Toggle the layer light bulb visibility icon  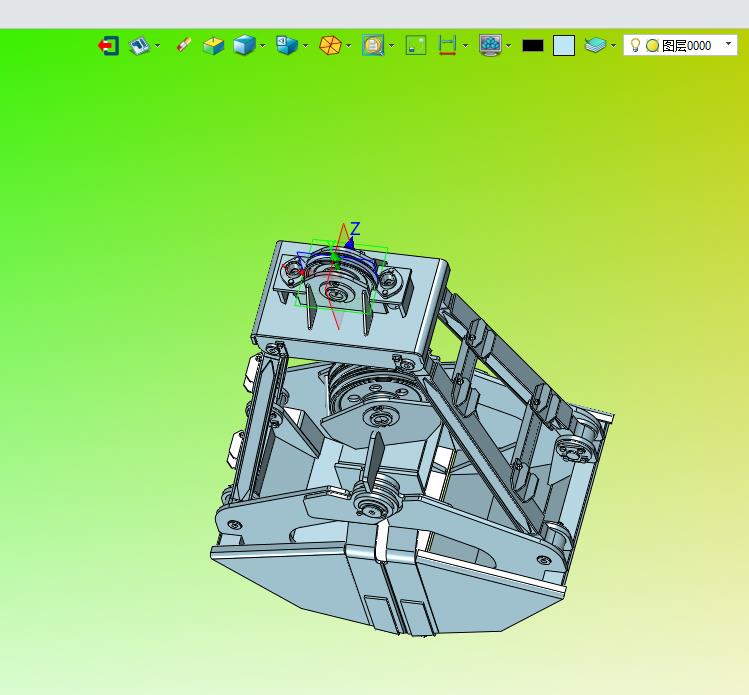click(635, 45)
